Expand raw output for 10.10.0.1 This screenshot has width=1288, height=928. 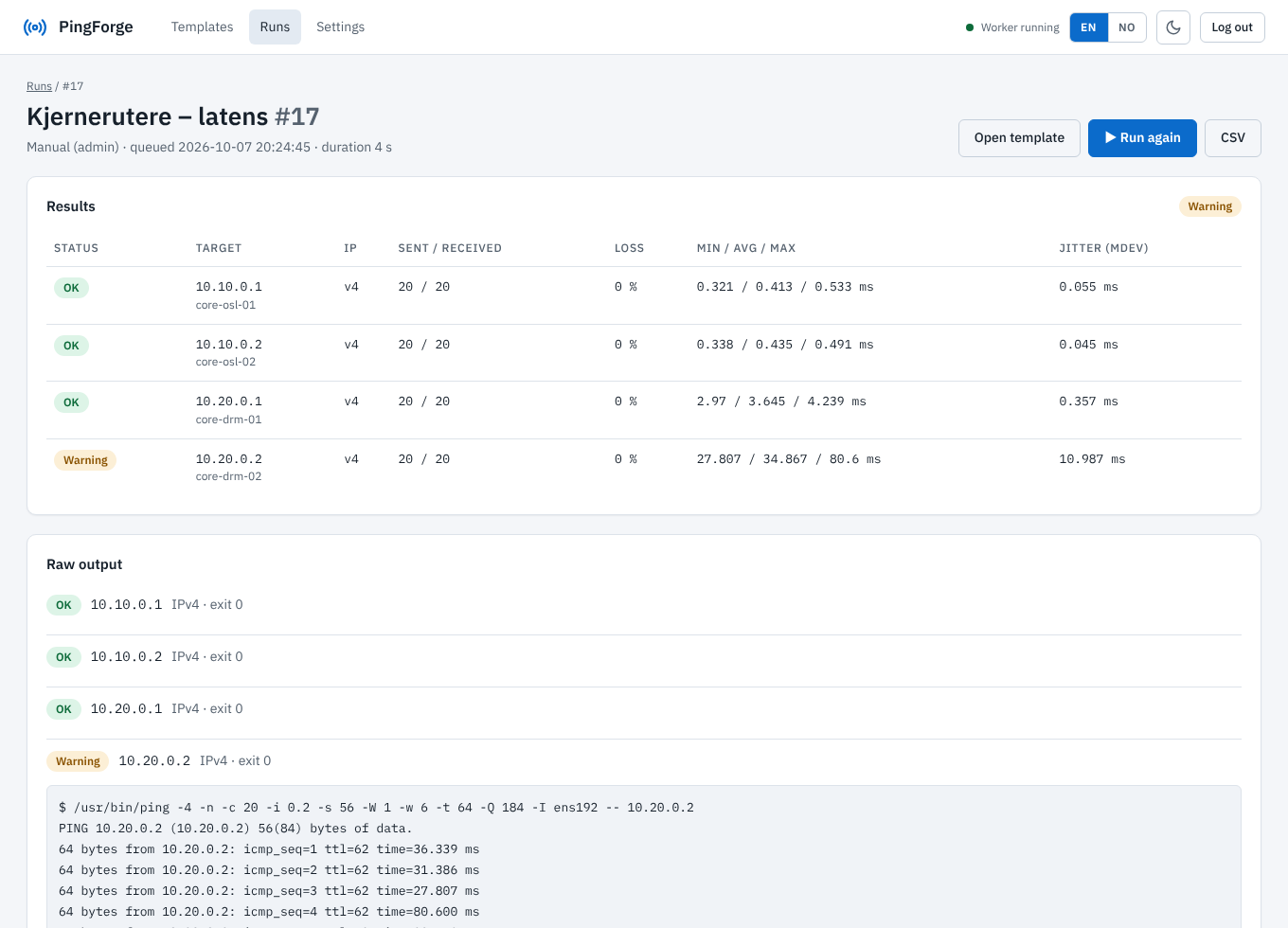pos(644,605)
